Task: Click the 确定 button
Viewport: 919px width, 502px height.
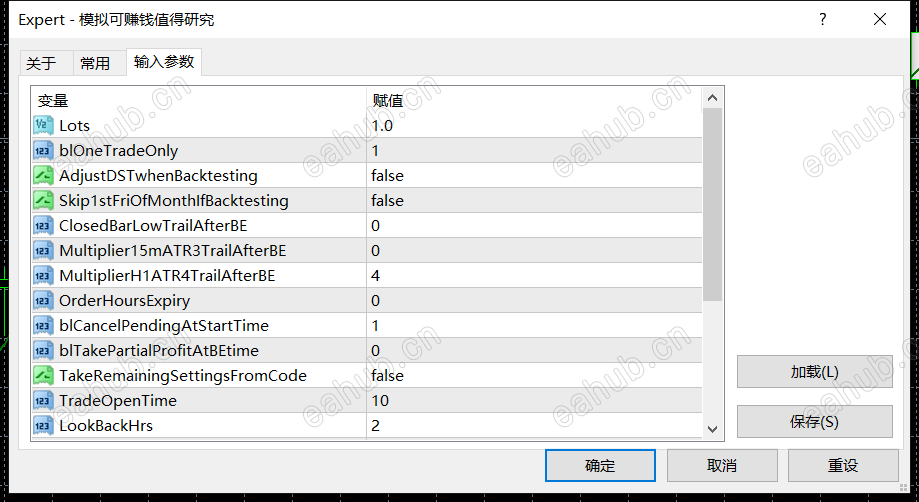Action: click(600, 466)
